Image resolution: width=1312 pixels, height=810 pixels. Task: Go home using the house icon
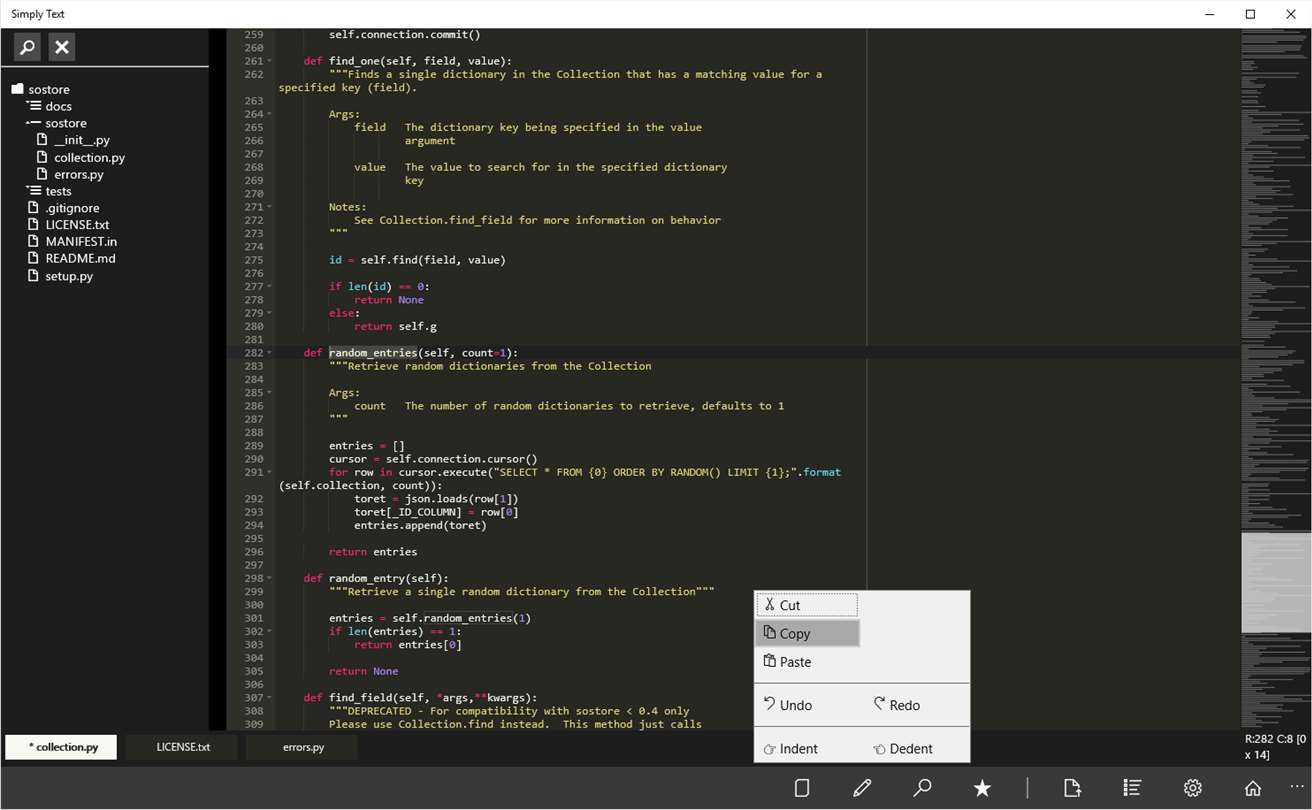tap(1252, 788)
